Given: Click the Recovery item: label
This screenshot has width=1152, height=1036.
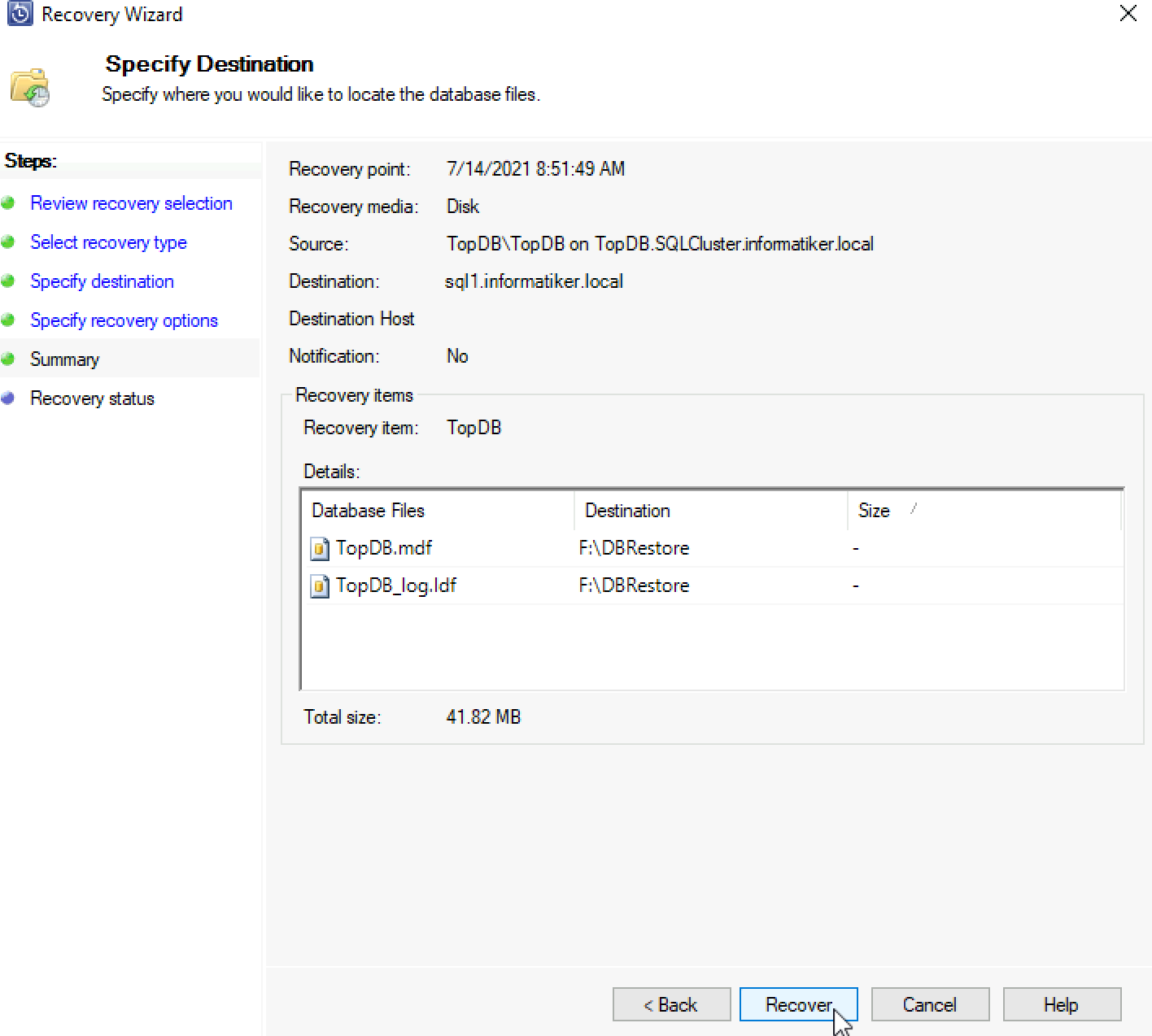Looking at the screenshot, I should pyautogui.click(x=360, y=428).
